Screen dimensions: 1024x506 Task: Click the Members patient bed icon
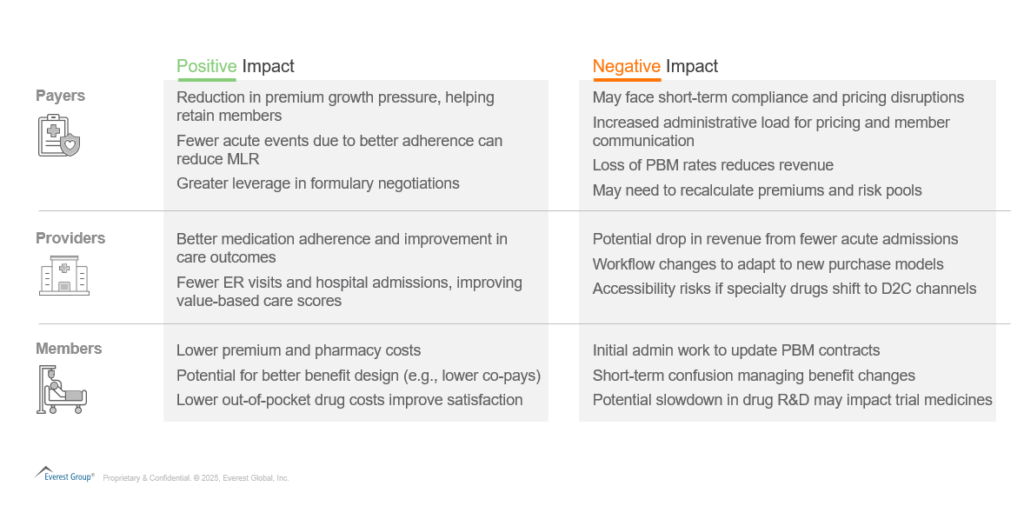click(x=62, y=388)
